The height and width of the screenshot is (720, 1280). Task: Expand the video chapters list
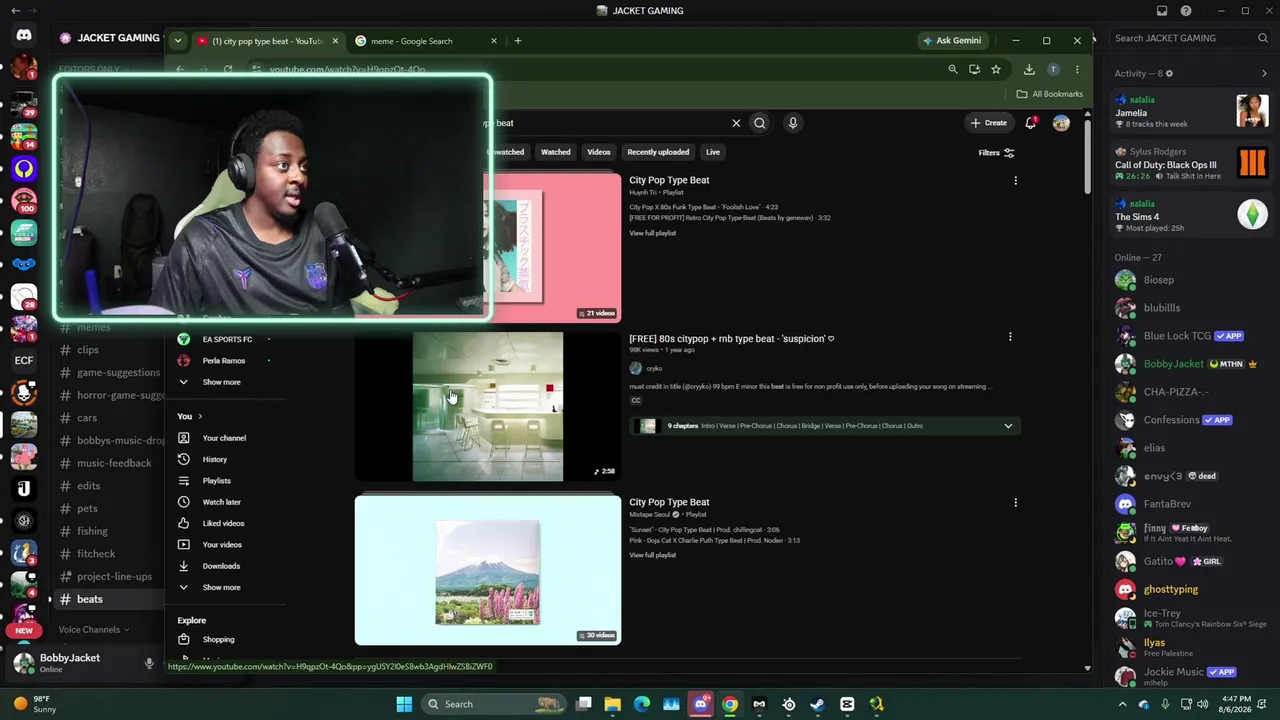[1008, 426]
